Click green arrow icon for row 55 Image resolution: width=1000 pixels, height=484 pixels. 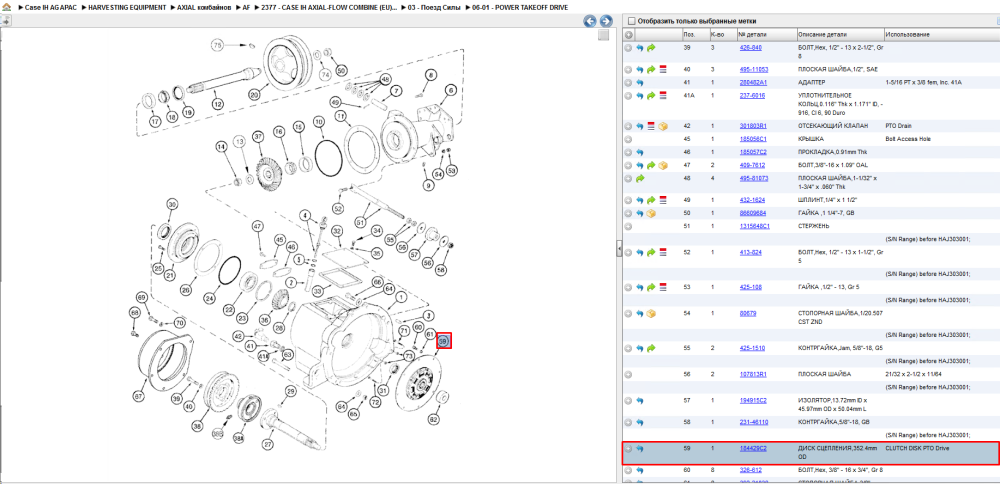(651, 348)
